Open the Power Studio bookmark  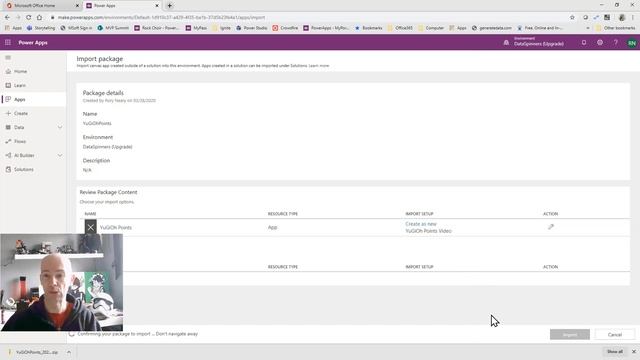pos(251,28)
